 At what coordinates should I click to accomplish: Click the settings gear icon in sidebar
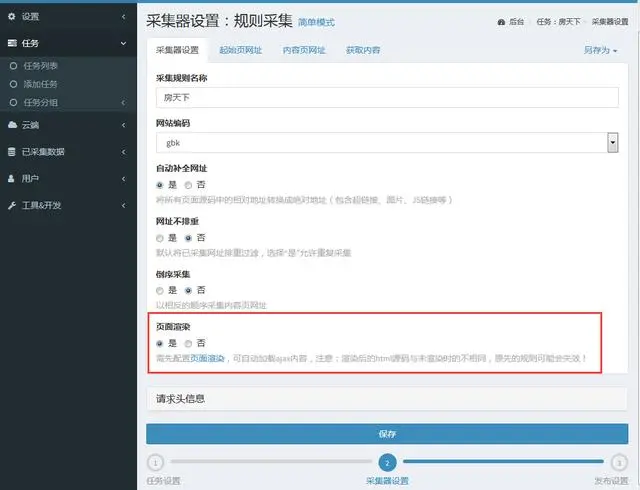12,16
